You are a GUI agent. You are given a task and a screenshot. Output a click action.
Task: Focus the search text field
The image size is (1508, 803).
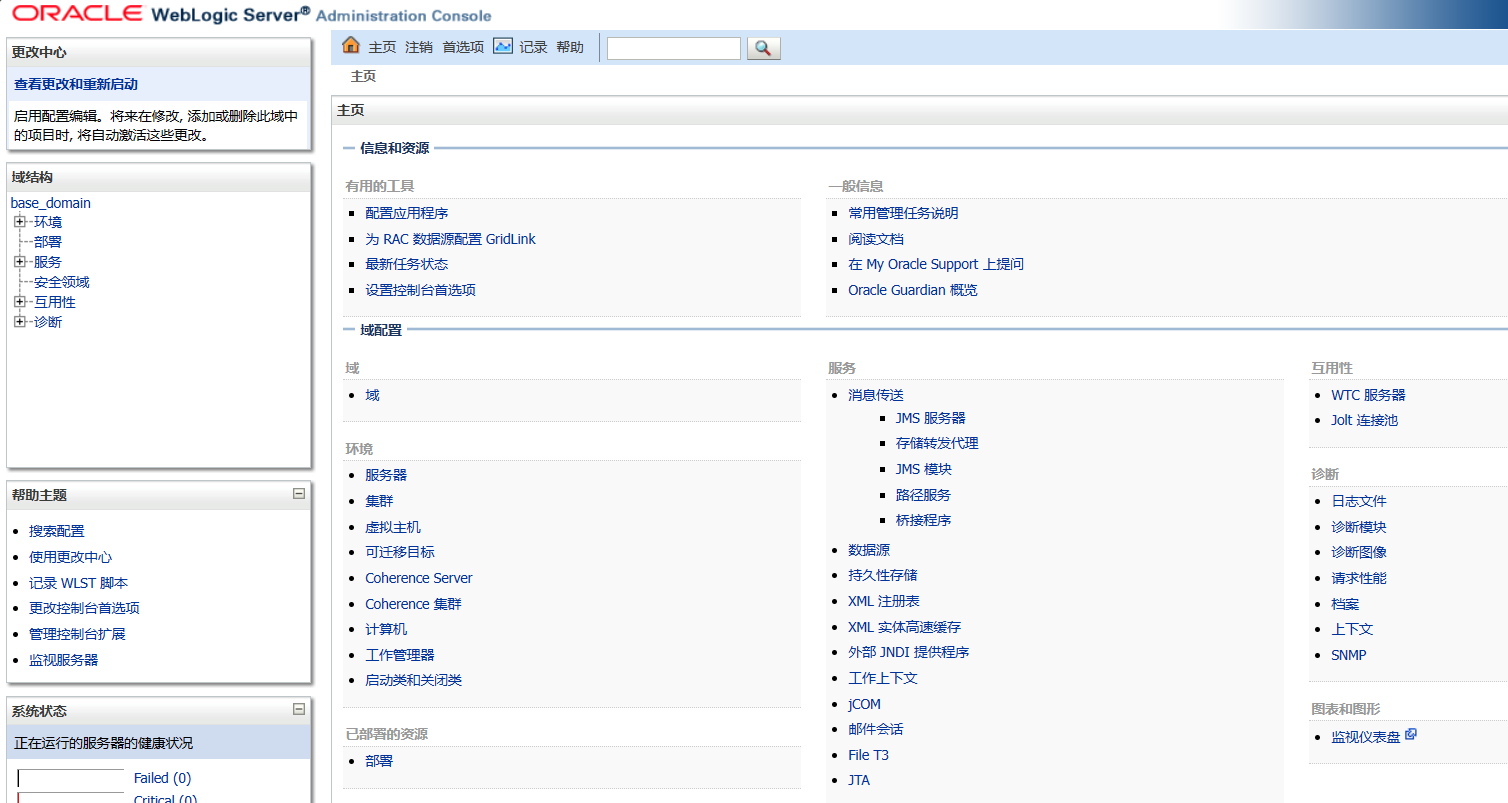[674, 48]
